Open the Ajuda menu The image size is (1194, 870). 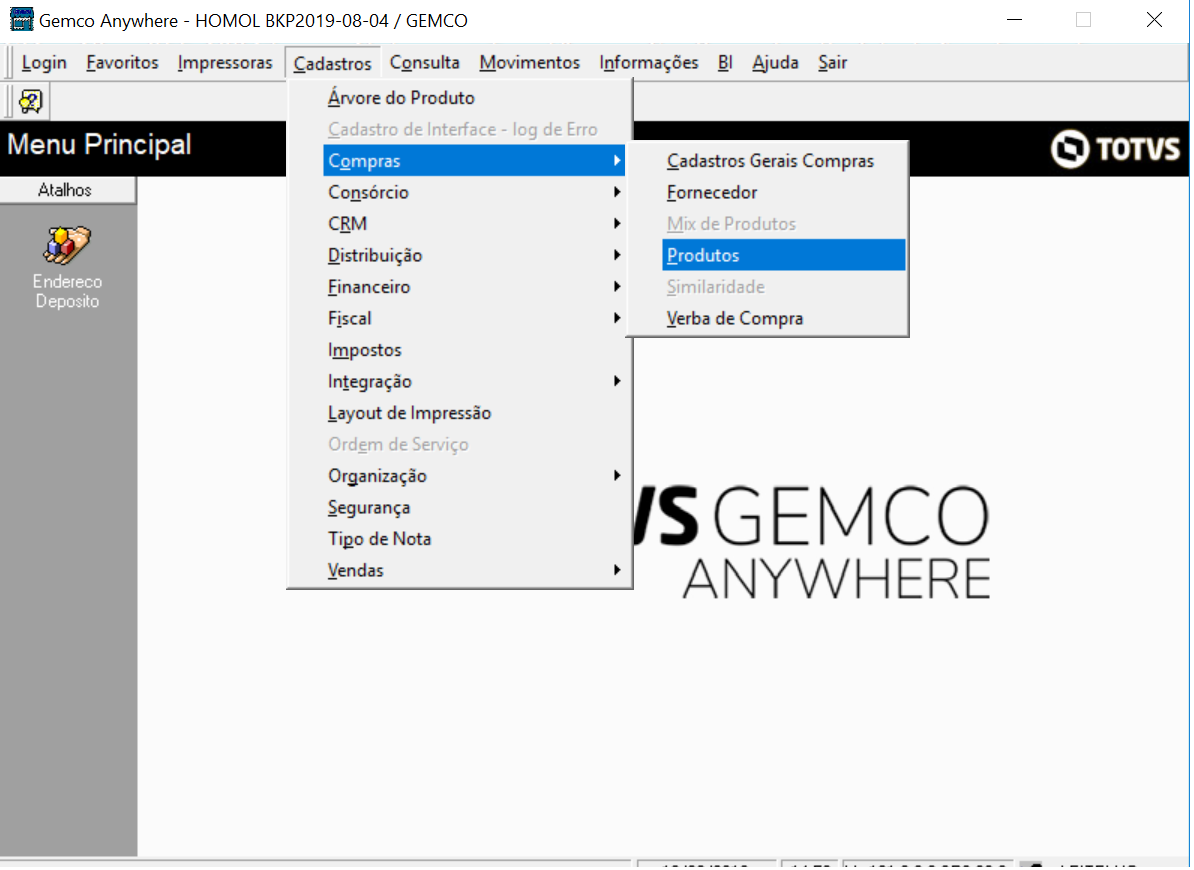(x=775, y=62)
